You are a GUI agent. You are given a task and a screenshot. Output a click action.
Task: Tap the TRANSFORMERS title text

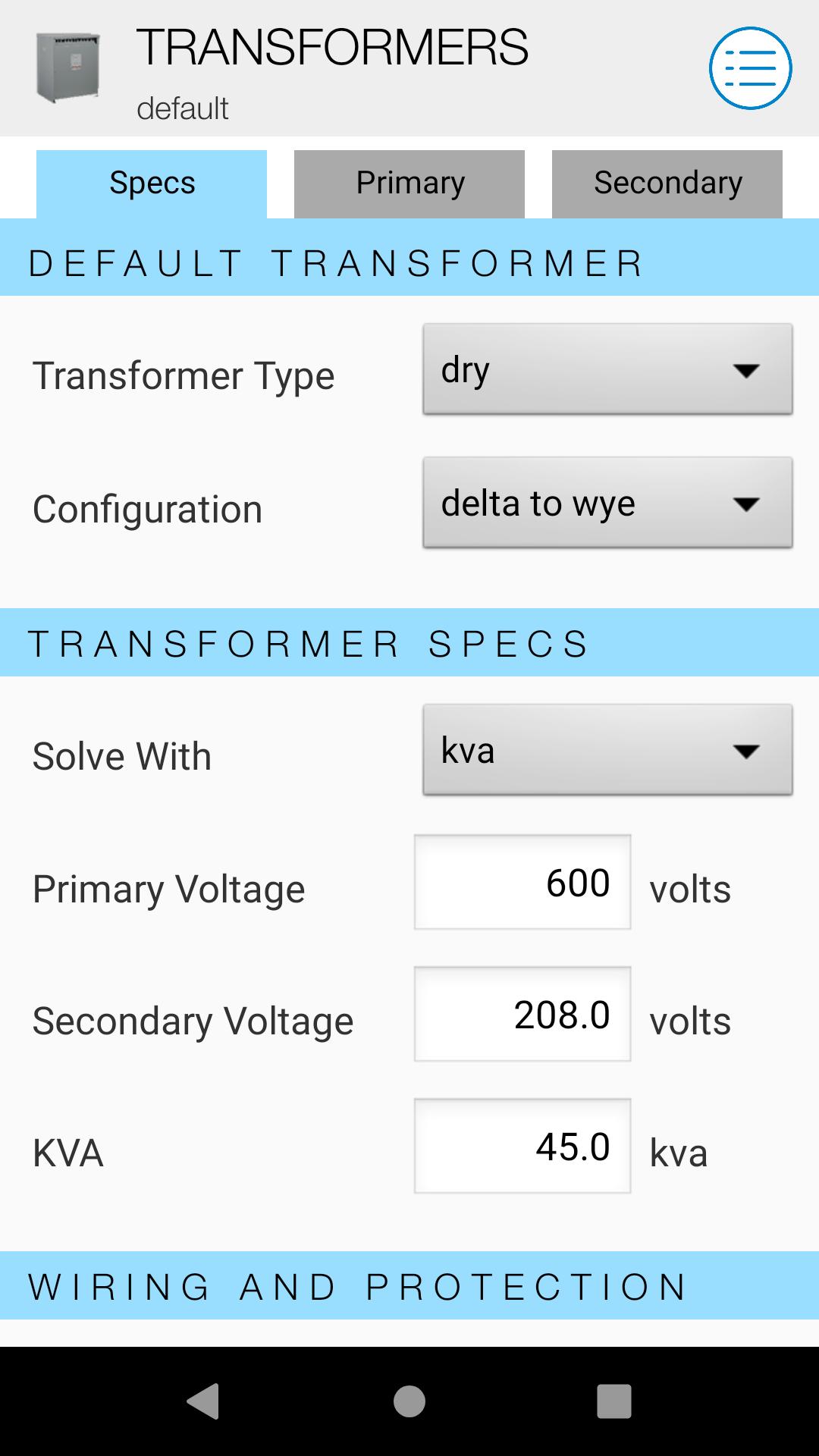tap(331, 47)
